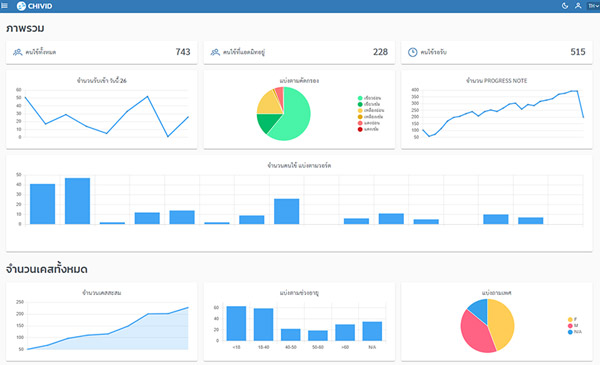Click the clock icon in the 515 card

tap(412, 52)
